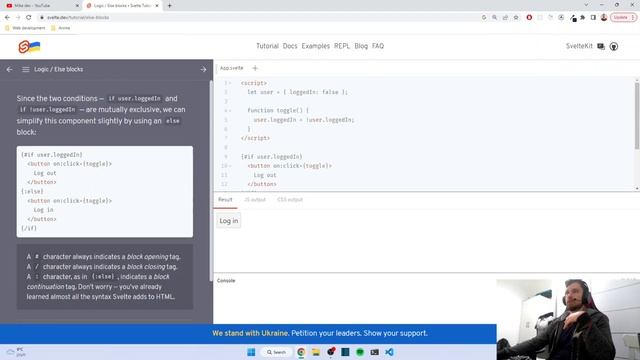This screenshot has height=360, width=640.
Task: Click the red Opera-style extension icon
Action: pyautogui.click(x=529, y=18)
